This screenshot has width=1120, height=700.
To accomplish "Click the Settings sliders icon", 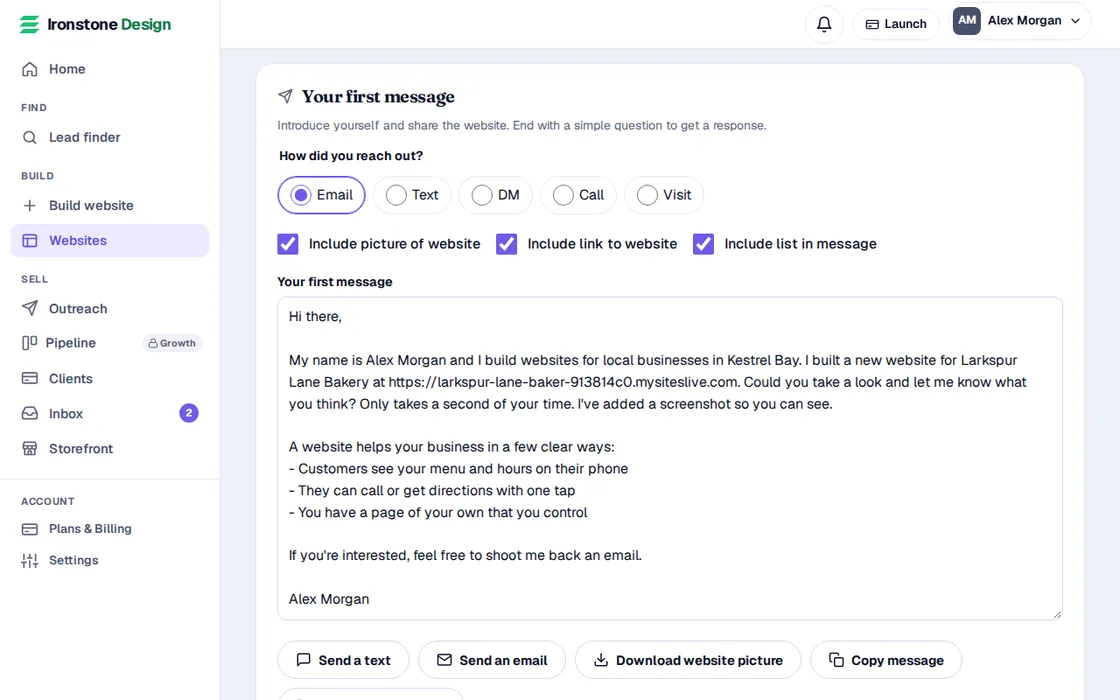I will [x=29, y=561].
